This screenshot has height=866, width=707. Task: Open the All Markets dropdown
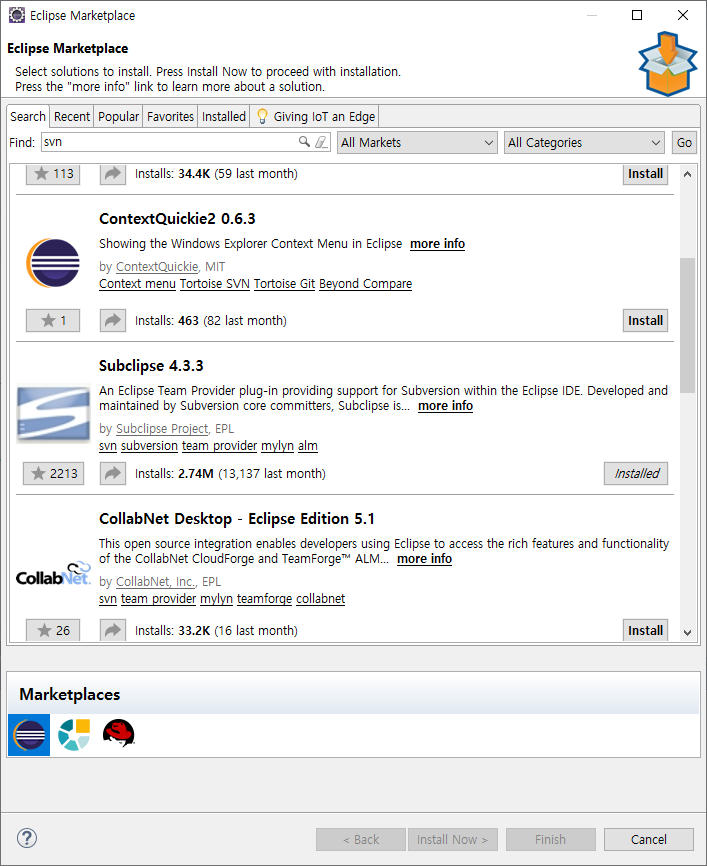pos(417,142)
